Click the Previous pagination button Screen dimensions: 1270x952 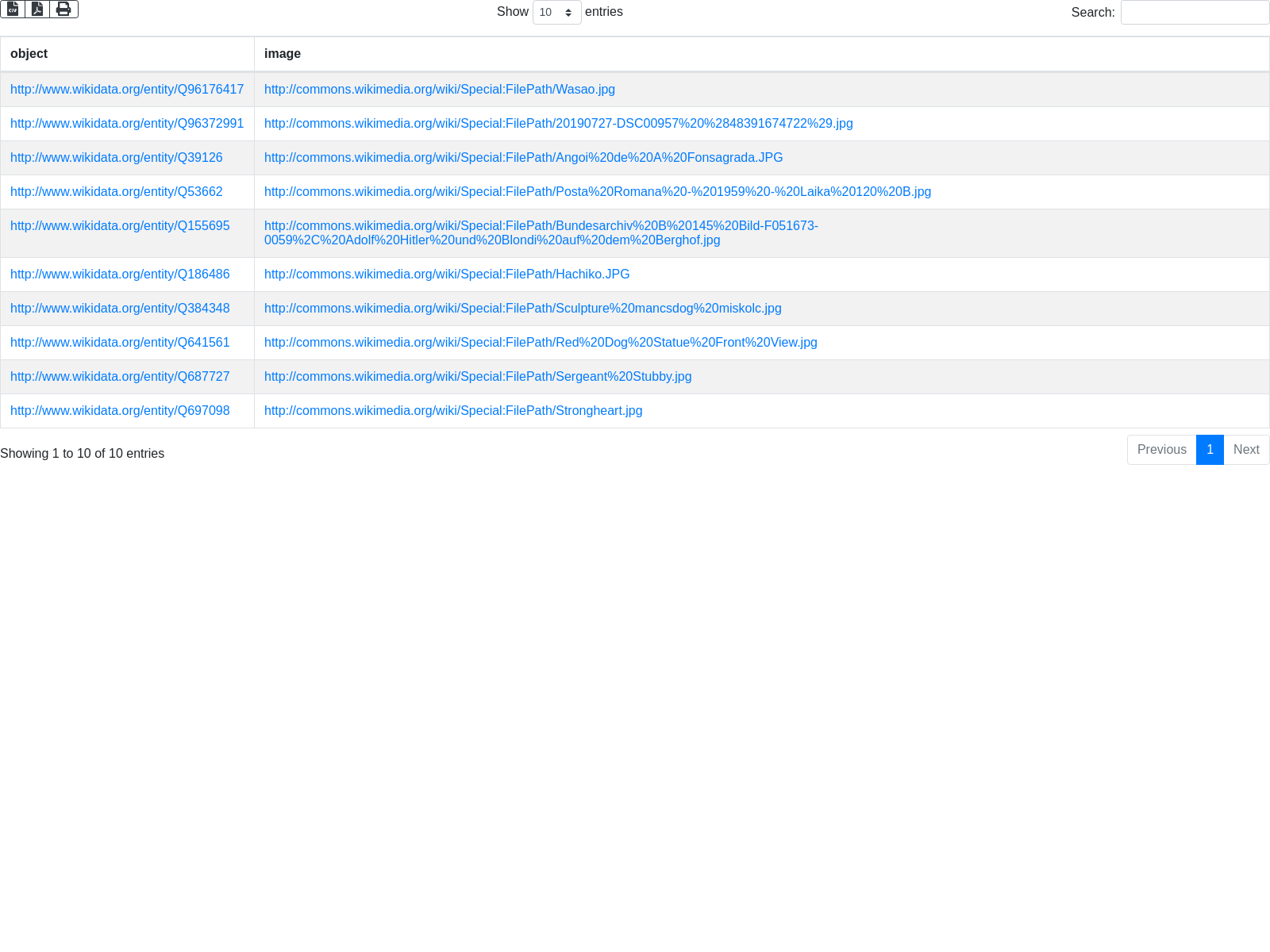1161,450
